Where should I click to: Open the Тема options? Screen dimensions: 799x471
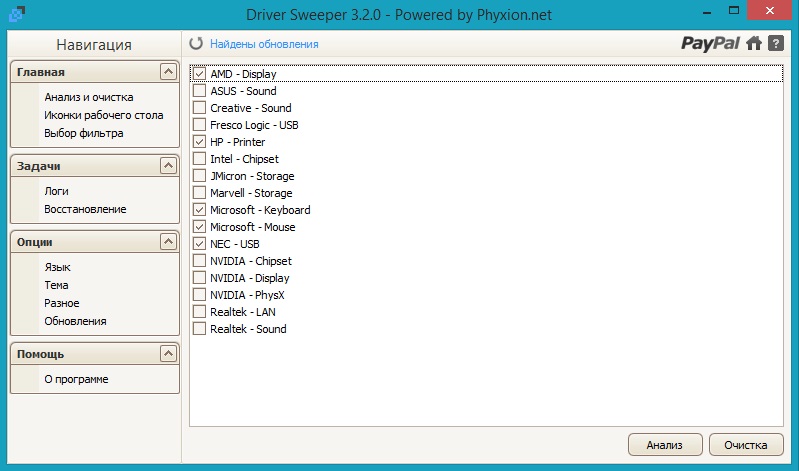56,285
